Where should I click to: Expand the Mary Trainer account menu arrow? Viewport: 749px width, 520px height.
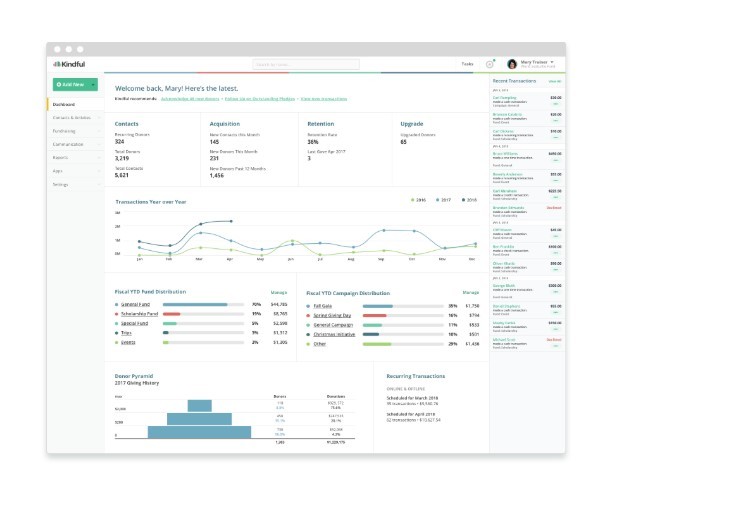[552, 62]
